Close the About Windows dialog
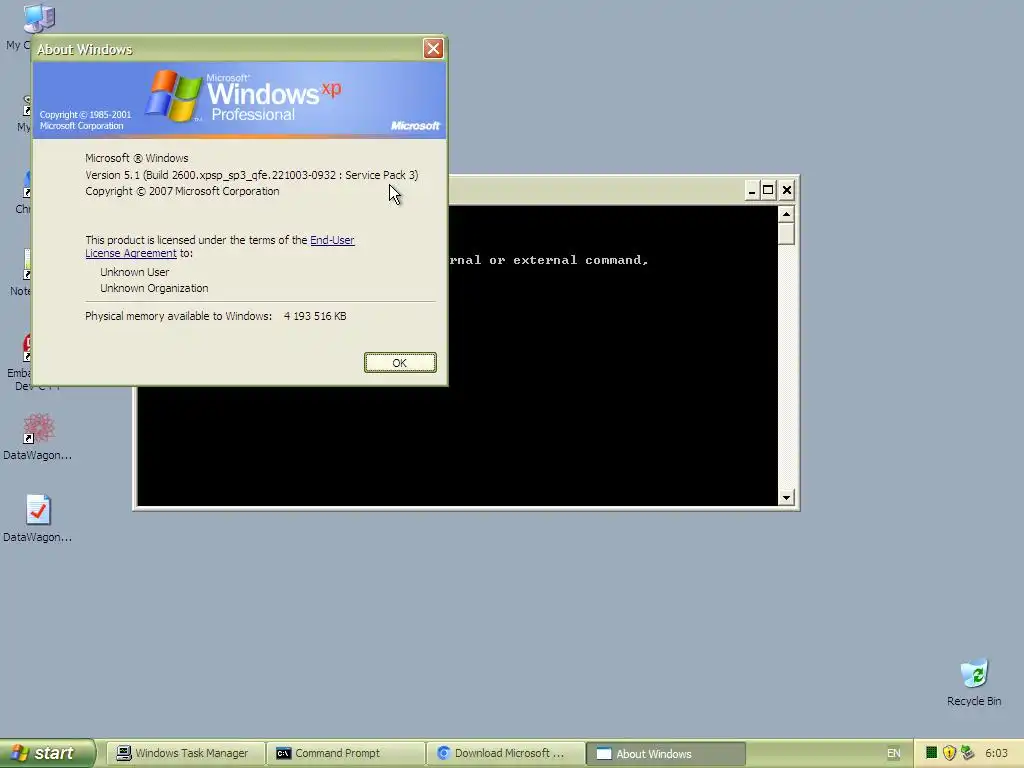Image resolution: width=1024 pixels, height=768 pixels. click(x=433, y=48)
